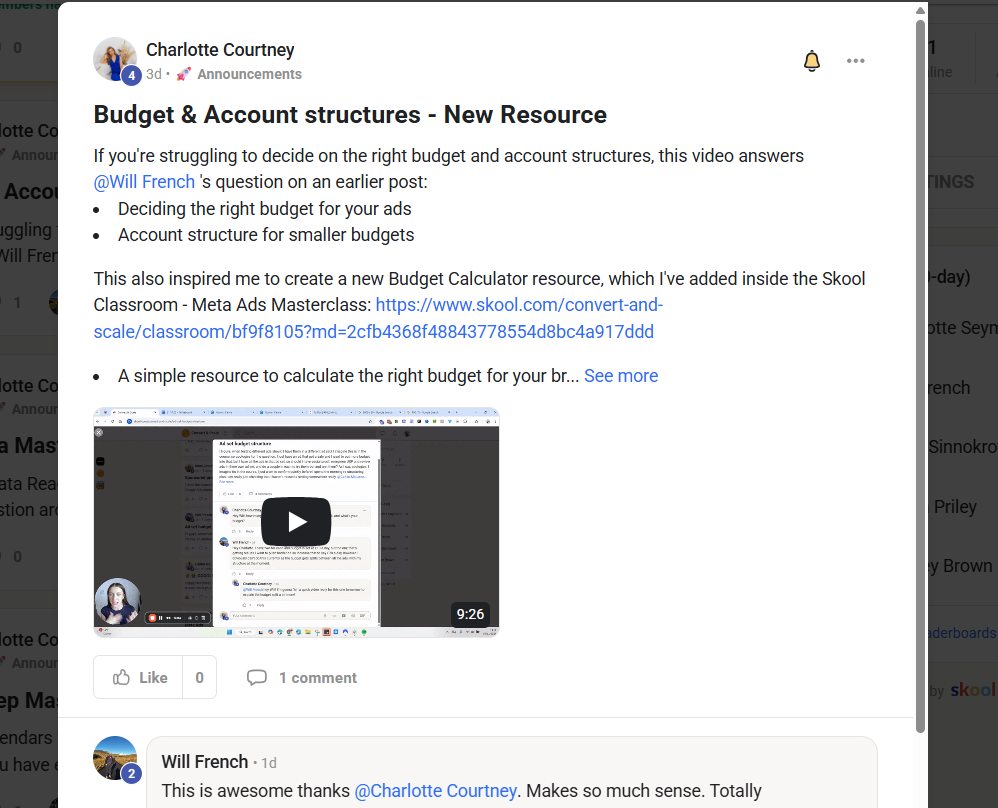
Task: Open the skool.com classroom URL link
Action: point(378,318)
